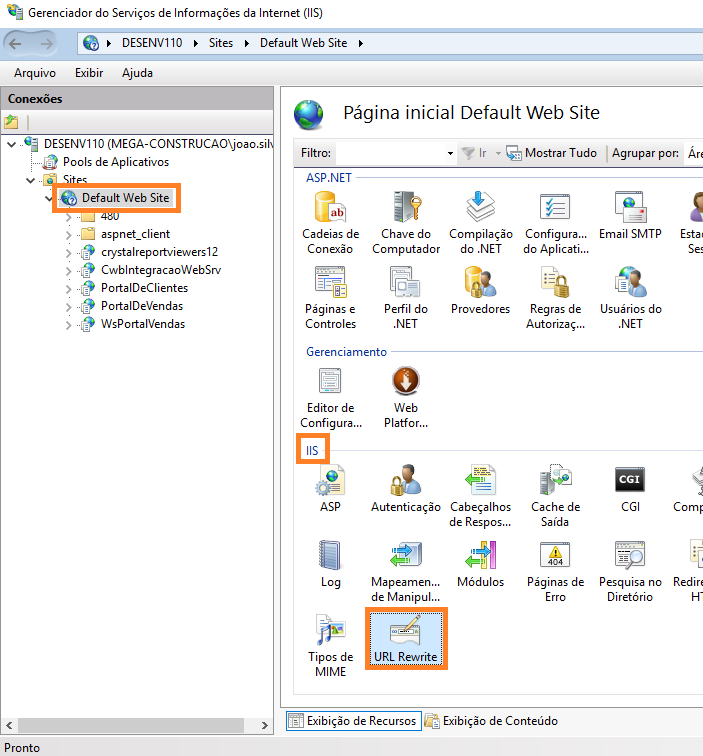Click inside the Filtro input field

pyautogui.click(x=390, y=154)
